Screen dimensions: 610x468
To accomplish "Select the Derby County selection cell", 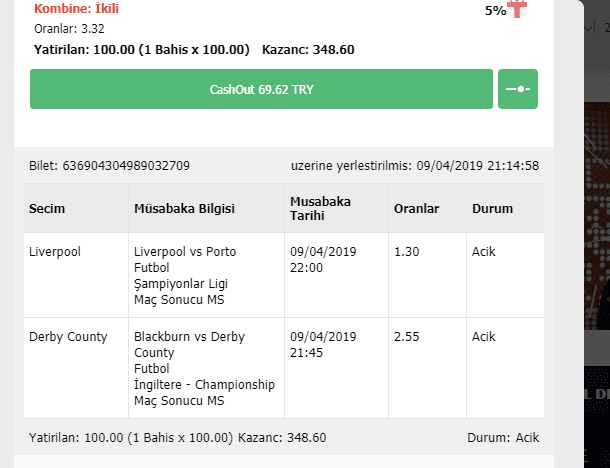I will pos(68,337).
